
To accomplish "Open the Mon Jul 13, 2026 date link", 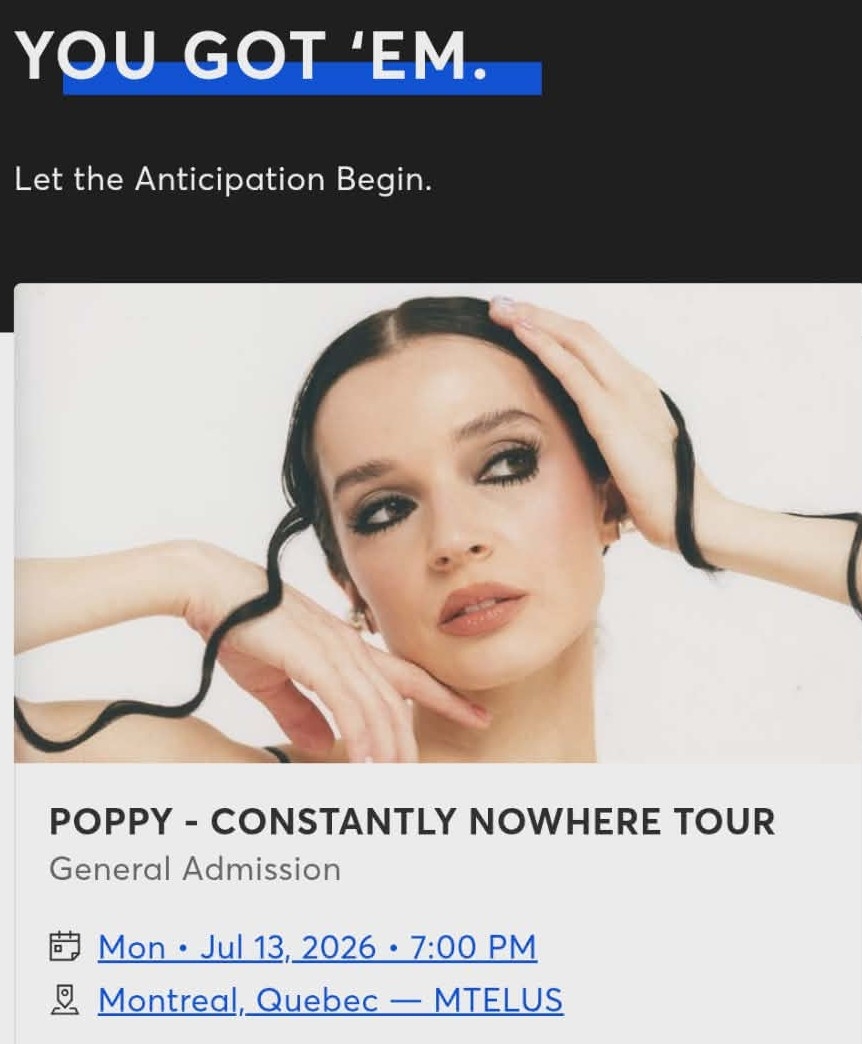I will click(x=317, y=946).
